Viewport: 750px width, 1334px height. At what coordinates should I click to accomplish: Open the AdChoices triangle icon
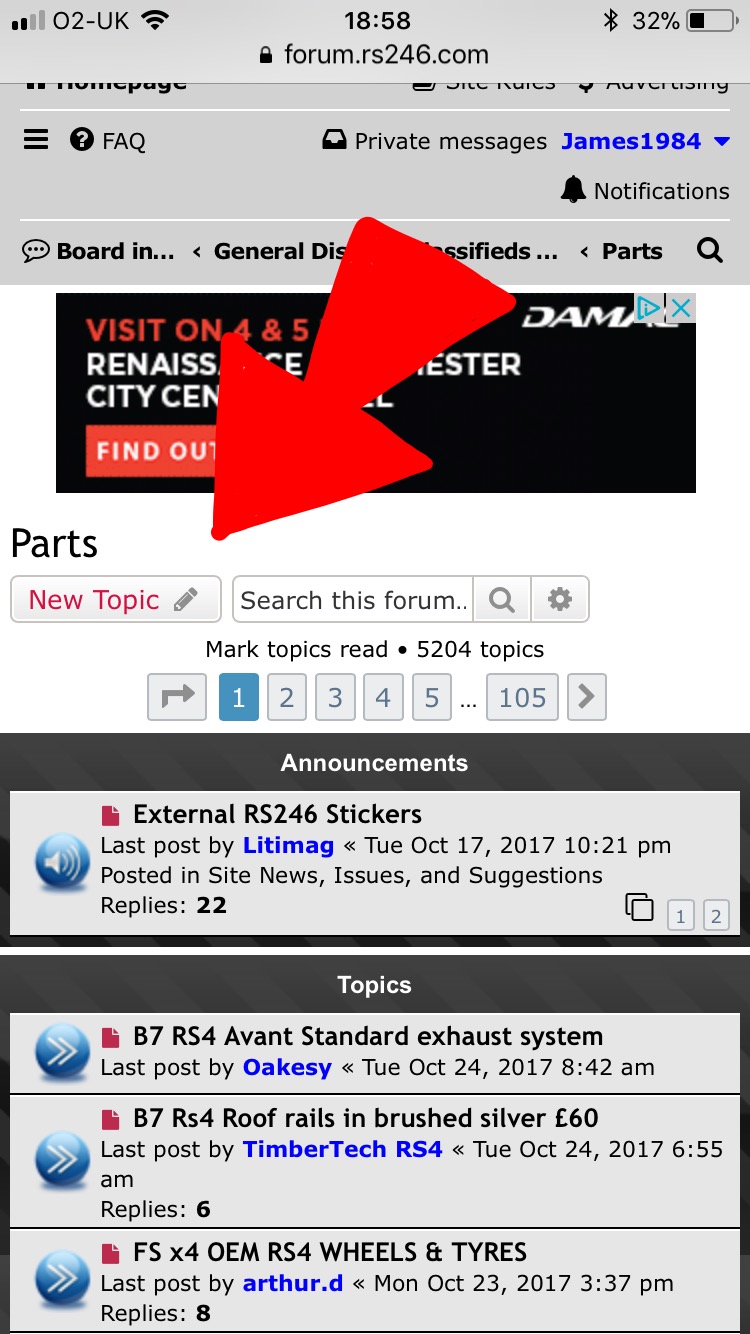coord(650,308)
